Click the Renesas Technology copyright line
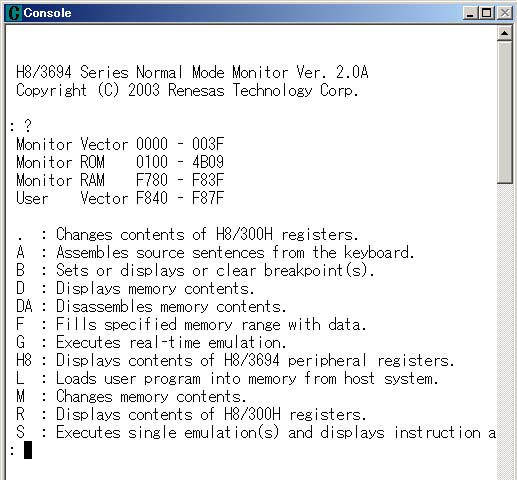 click(187, 90)
